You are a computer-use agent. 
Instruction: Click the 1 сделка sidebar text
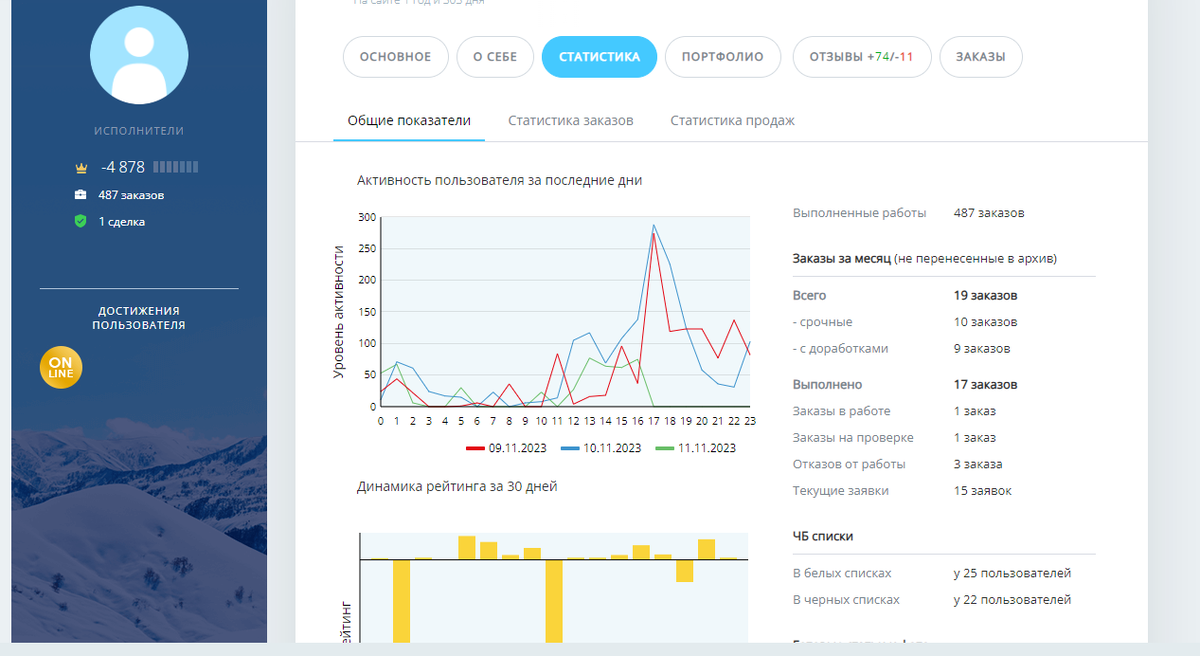click(122, 222)
